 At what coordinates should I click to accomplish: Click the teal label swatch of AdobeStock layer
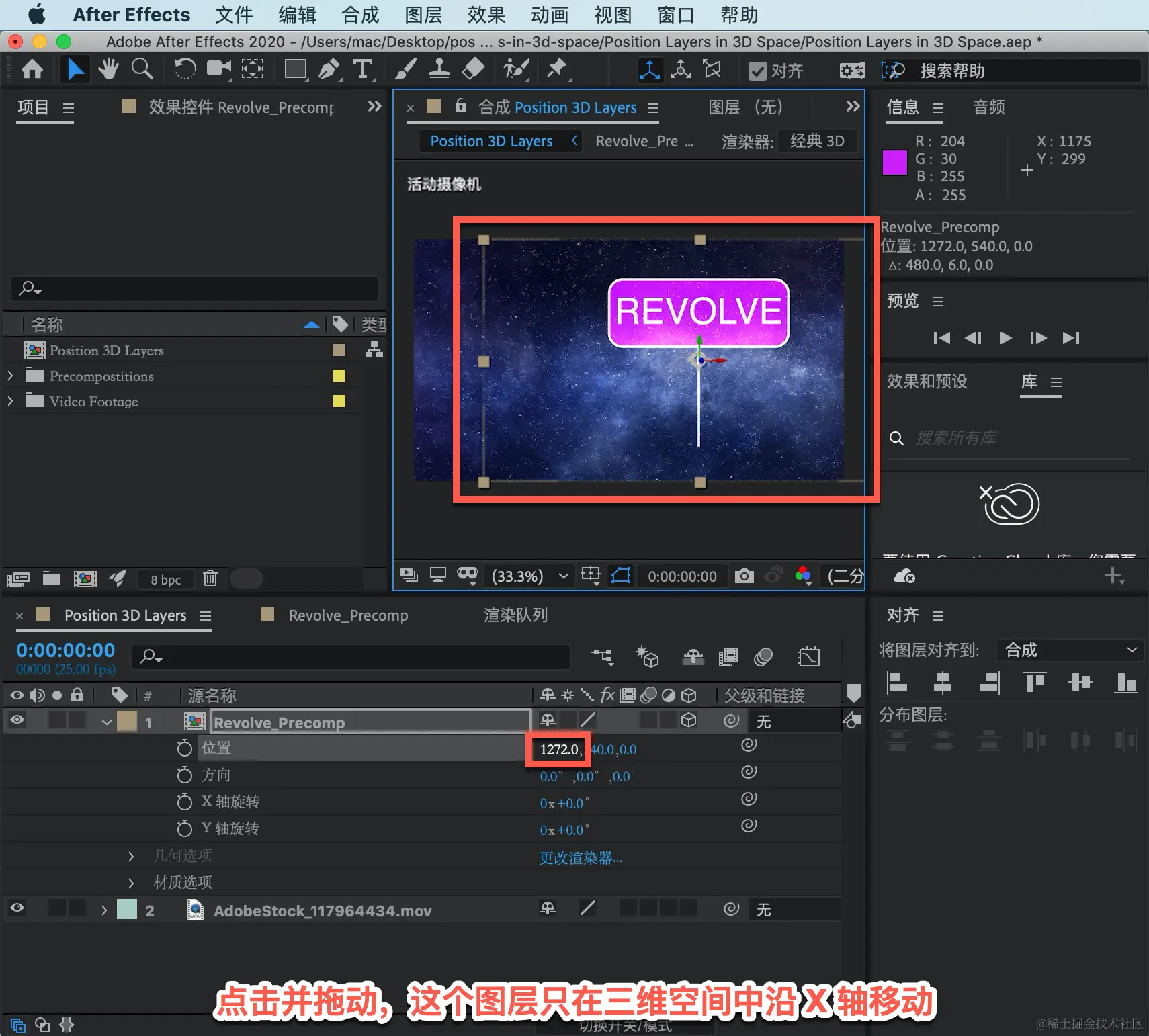tap(126, 909)
